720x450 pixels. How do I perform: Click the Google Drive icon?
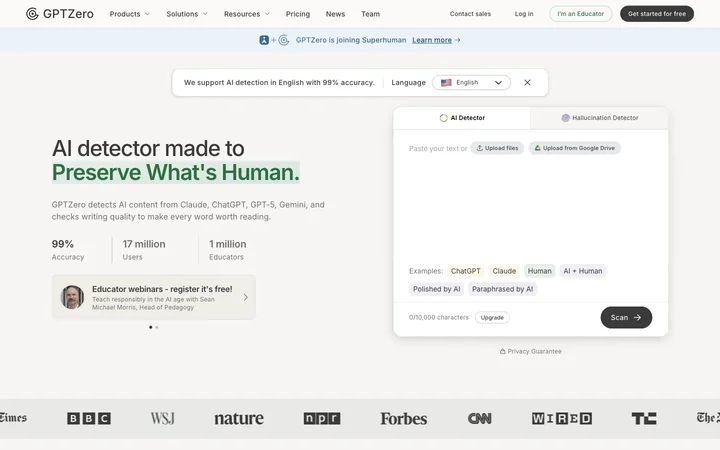[x=537, y=148]
